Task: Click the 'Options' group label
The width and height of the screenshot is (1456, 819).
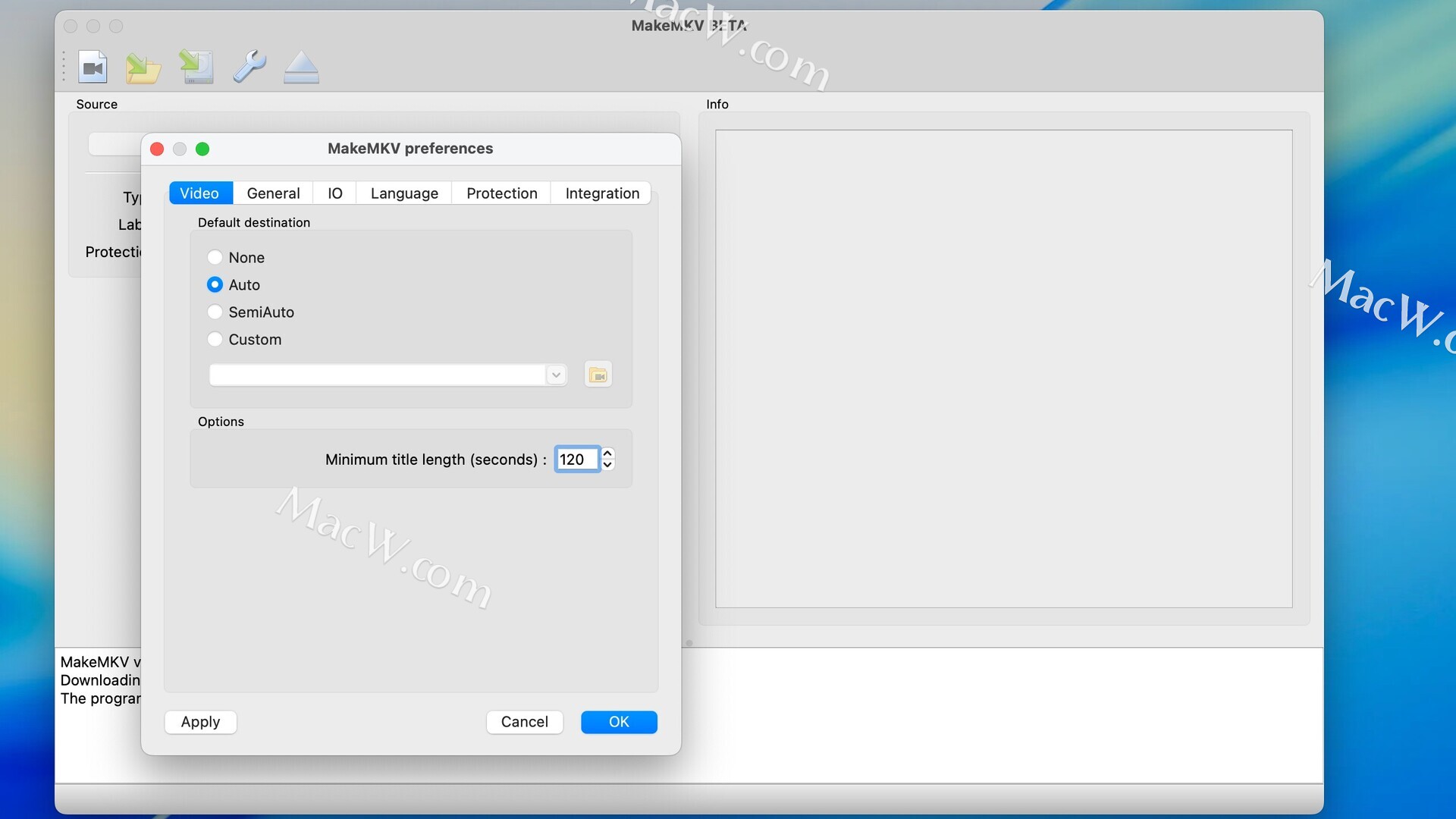Action: (x=221, y=422)
